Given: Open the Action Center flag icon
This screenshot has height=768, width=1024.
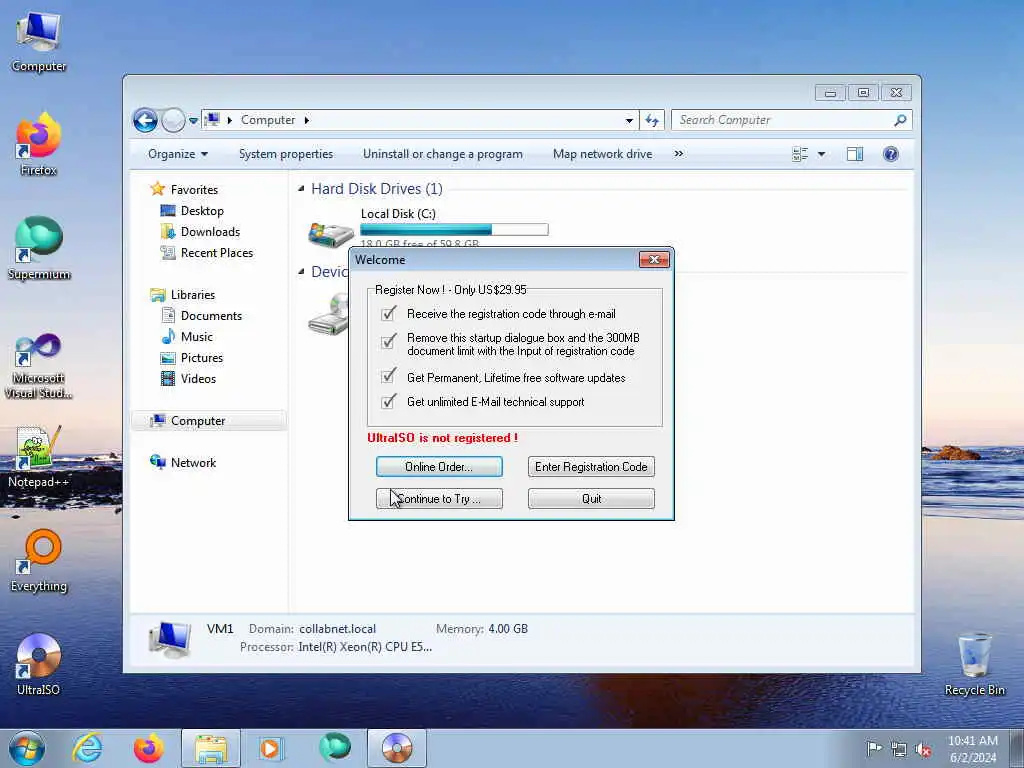Looking at the screenshot, I should (x=874, y=748).
